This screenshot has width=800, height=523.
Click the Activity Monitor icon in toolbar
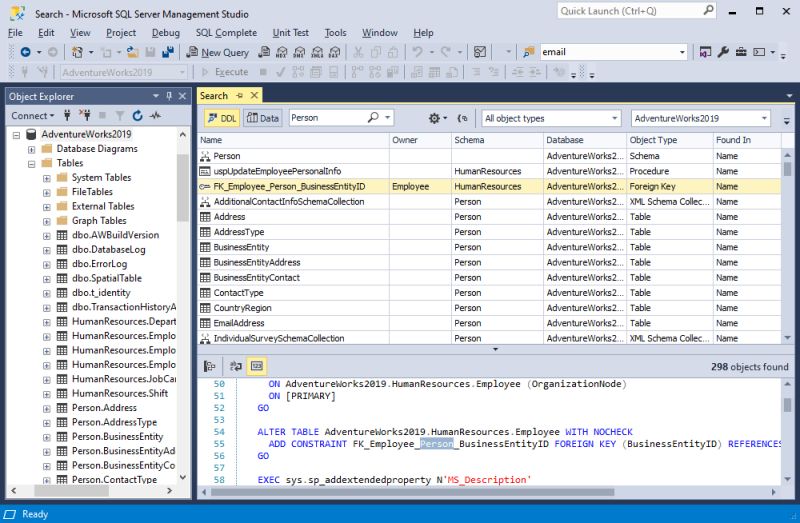click(480, 52)
